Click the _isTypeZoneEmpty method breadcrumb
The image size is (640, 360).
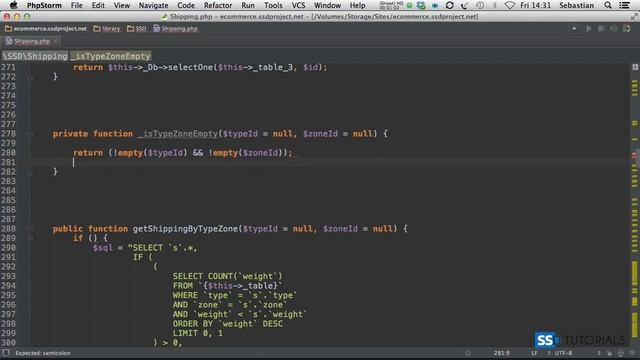pyautogui.click(x=111, y=56)
